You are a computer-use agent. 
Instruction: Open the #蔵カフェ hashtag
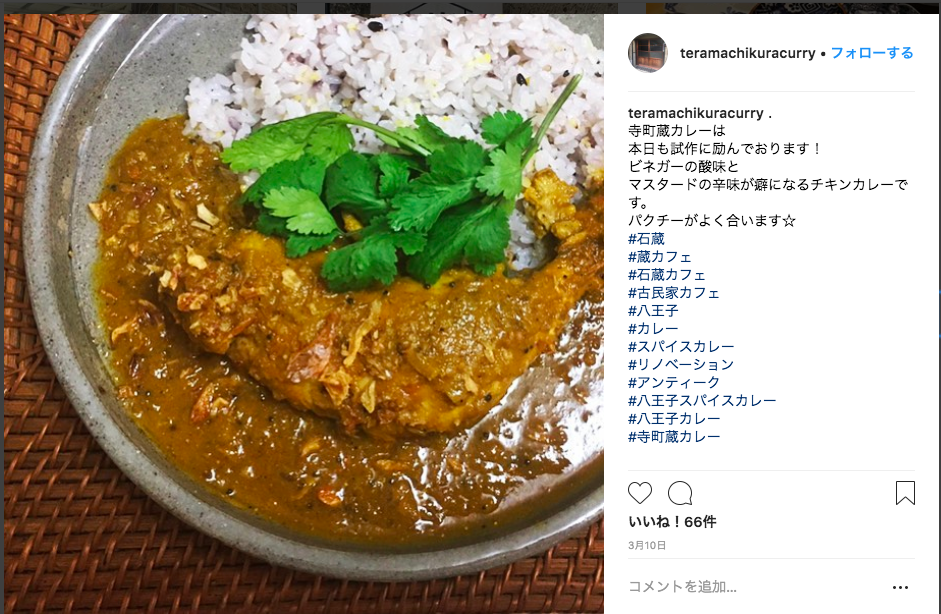tap(660, 257)
